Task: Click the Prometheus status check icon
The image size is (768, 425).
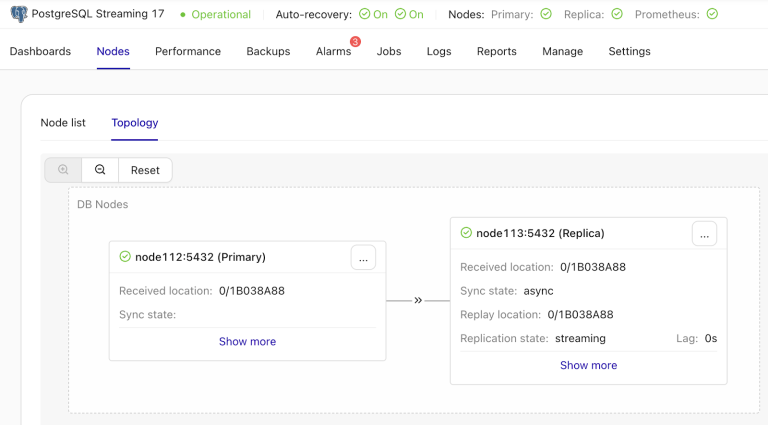Action: pyautogui.click(x=711, y=15)
